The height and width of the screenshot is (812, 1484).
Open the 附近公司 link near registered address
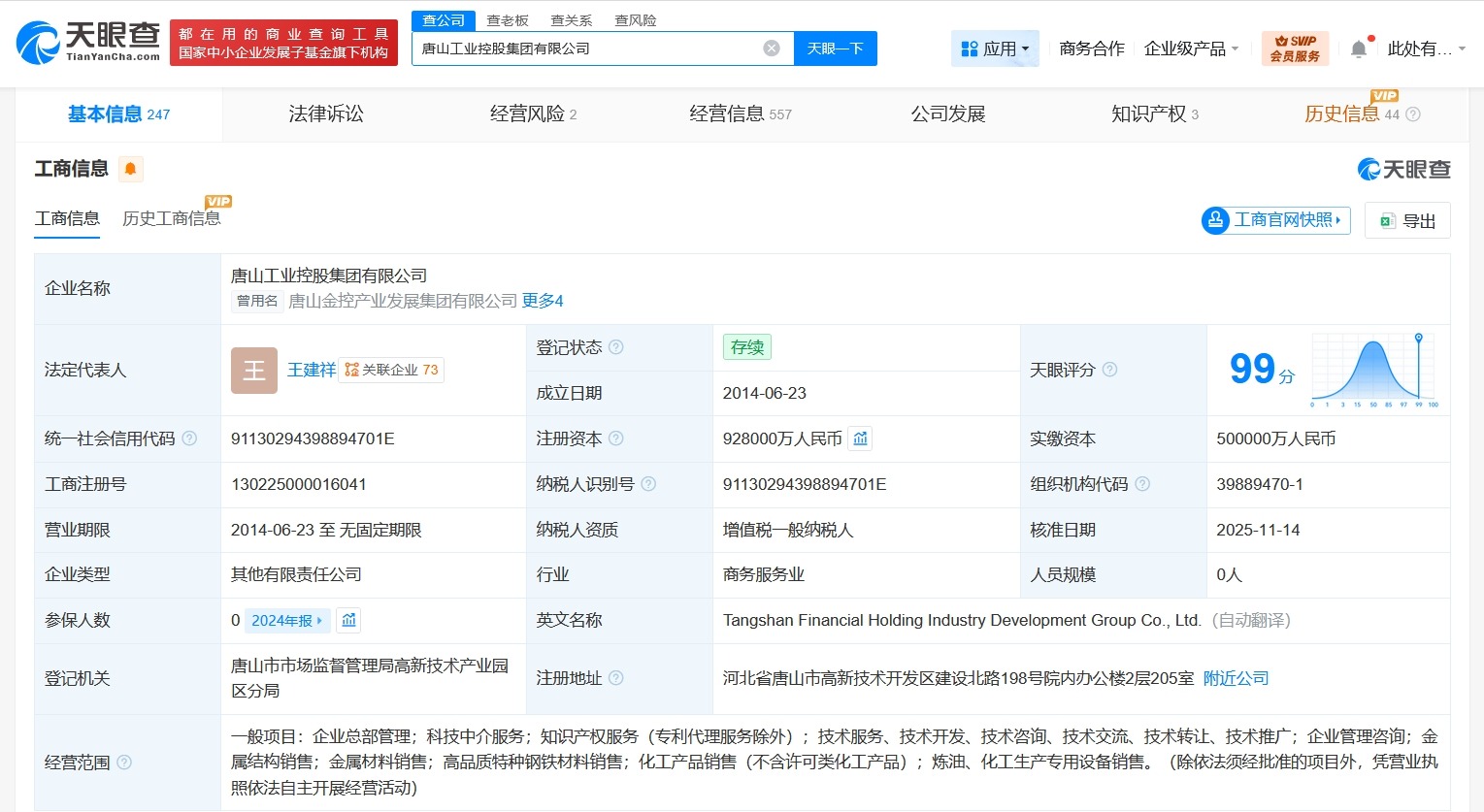point(1235,678)
